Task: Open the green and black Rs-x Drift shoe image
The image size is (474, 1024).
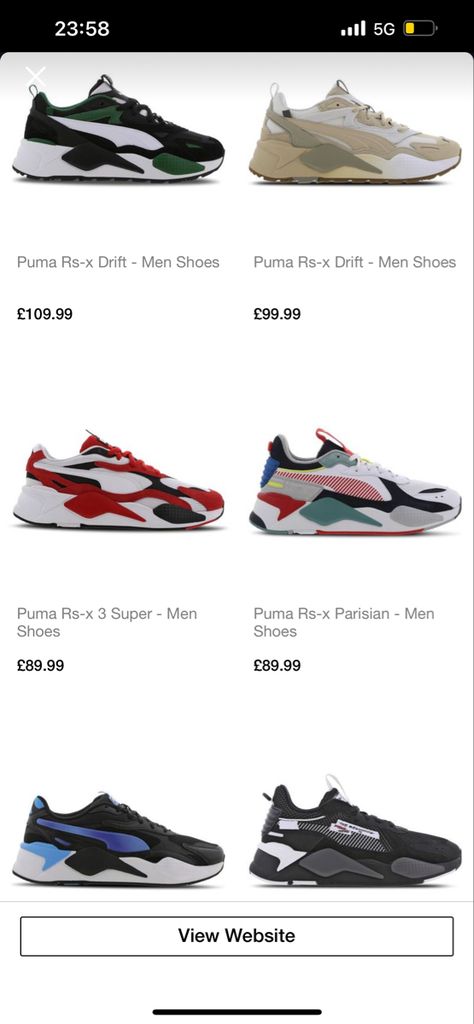Action: [x=118, y=129]
